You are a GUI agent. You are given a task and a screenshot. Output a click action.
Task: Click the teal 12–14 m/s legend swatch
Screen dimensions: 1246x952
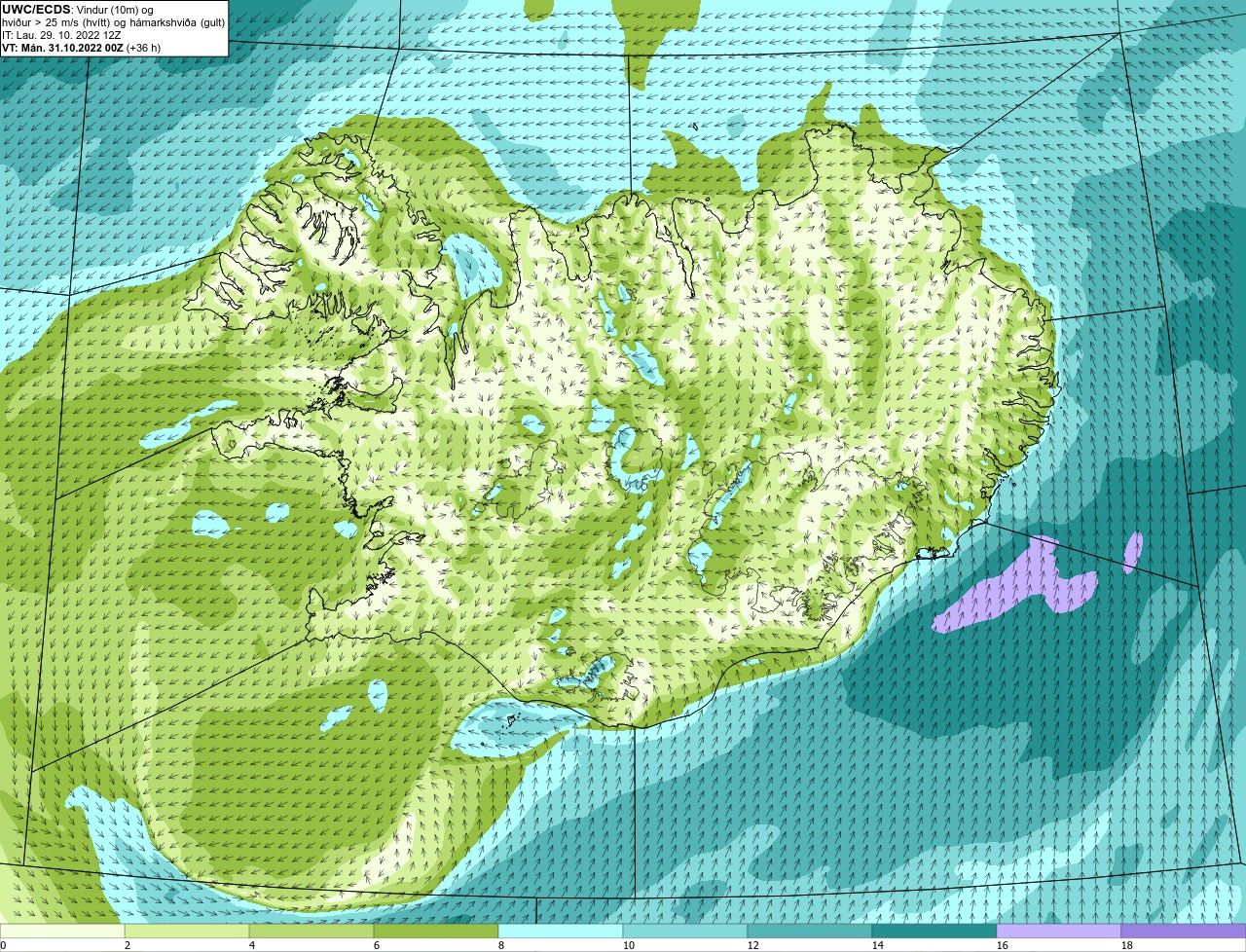pos(810,931)
